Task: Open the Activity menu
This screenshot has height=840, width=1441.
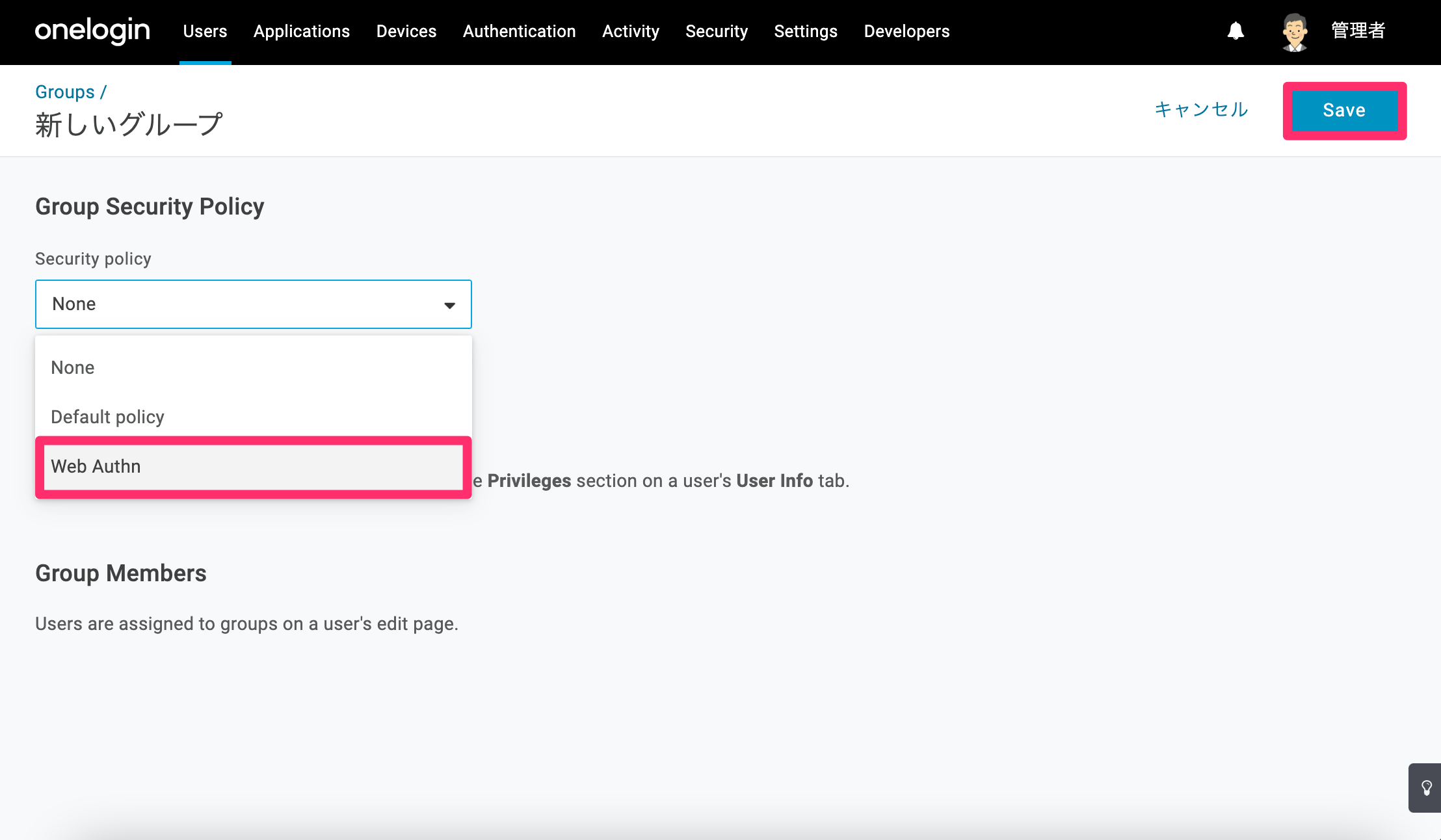Action: pos(631,31)
